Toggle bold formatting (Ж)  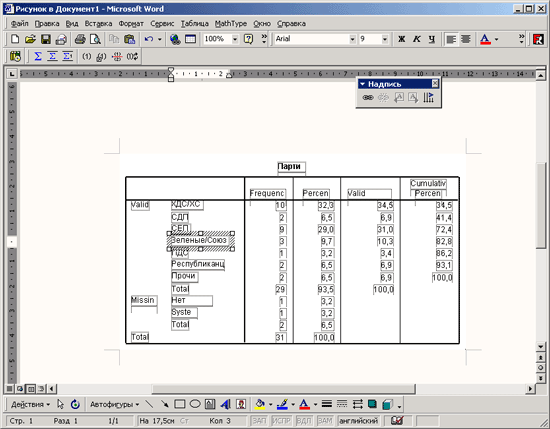click(401, 39)
